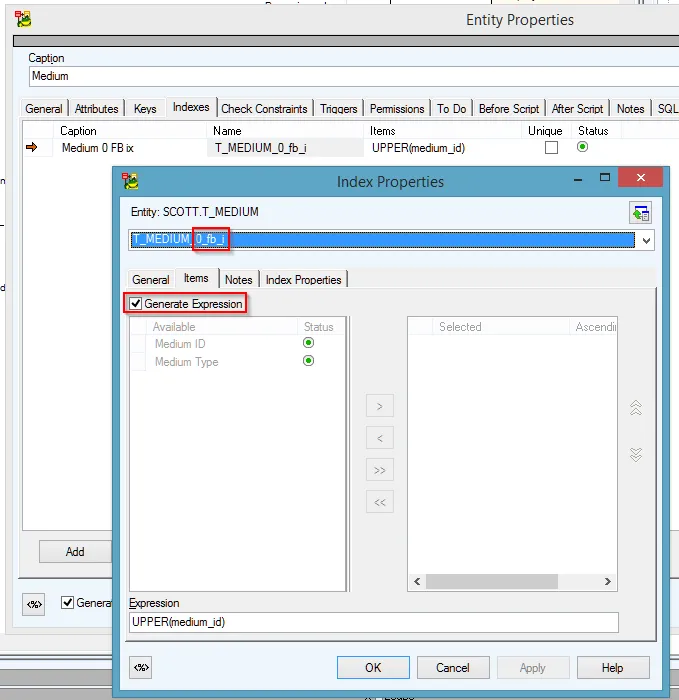Toggle Unique checkbox for T_MEDIUM_0_fb_i

coord(551,147)
